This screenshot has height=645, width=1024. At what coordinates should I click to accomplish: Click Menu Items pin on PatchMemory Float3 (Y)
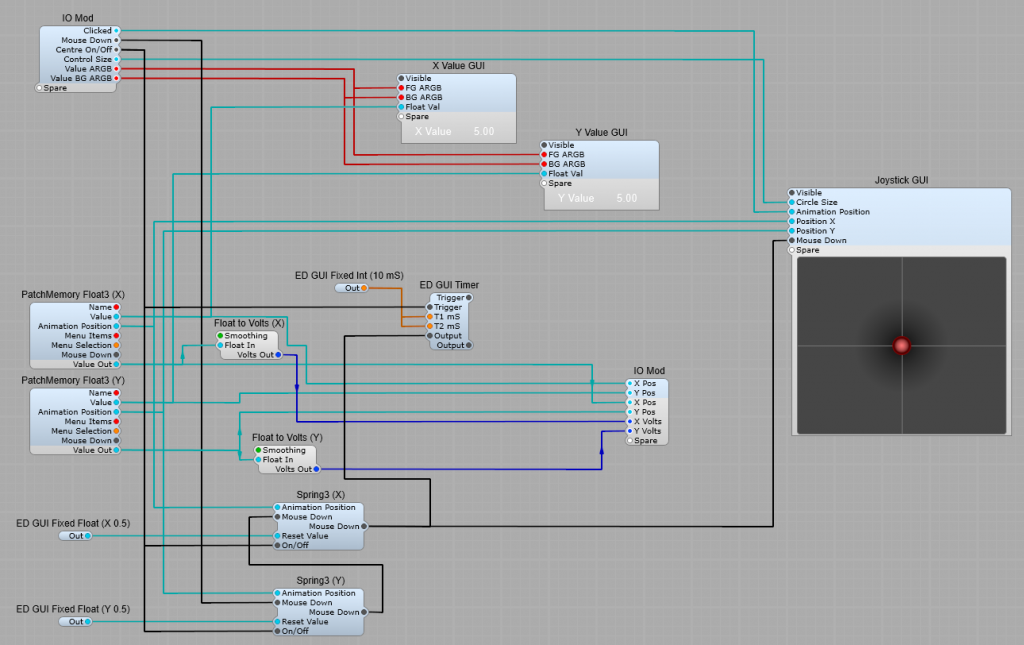pyautogui.click(x=117, y=421)
